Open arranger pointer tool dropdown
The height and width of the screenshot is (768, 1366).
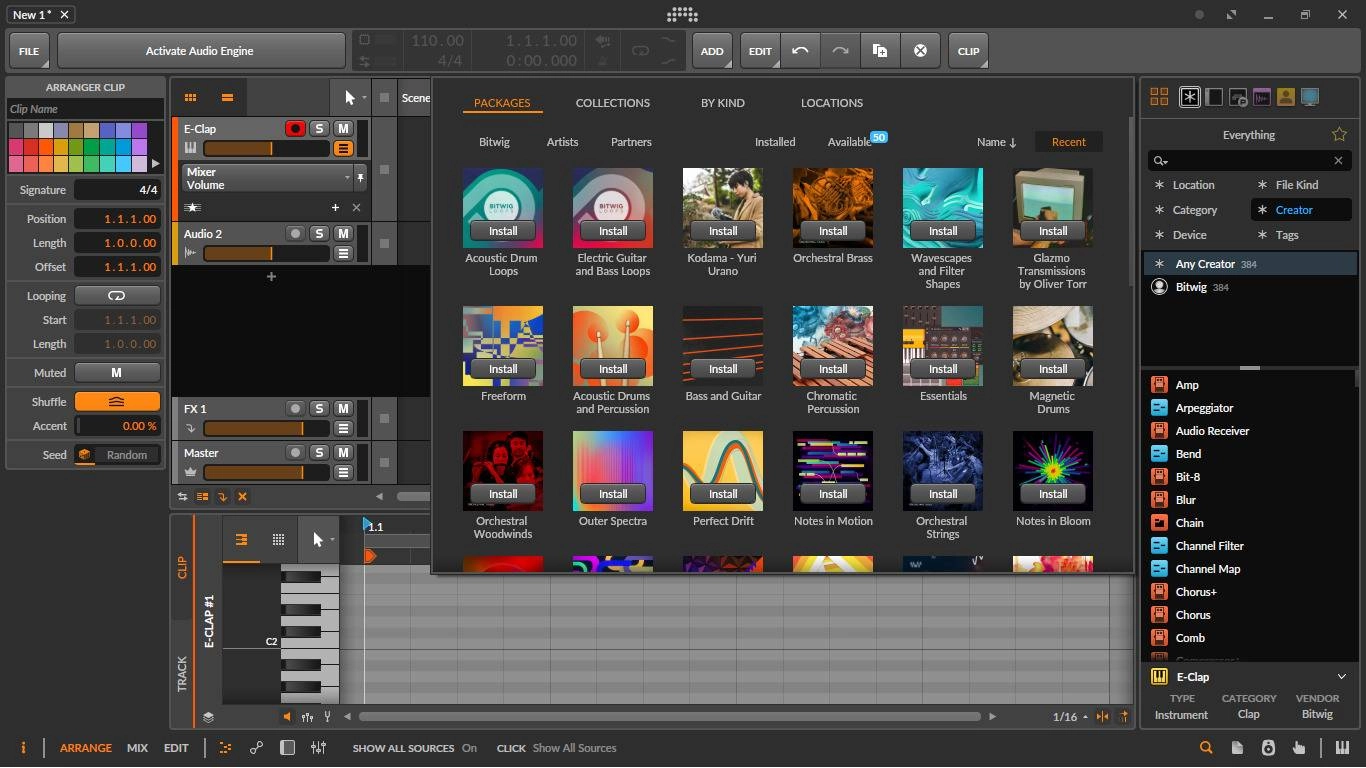click(365, 98)
